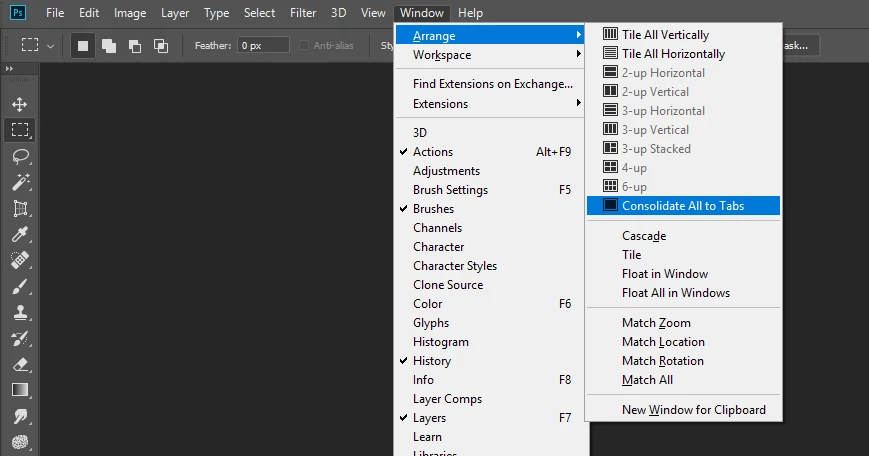Image resolution: width=869 pixels, height=456 pixels.
Task: Expand the Workspace submenu
Action: pos(490,55)
